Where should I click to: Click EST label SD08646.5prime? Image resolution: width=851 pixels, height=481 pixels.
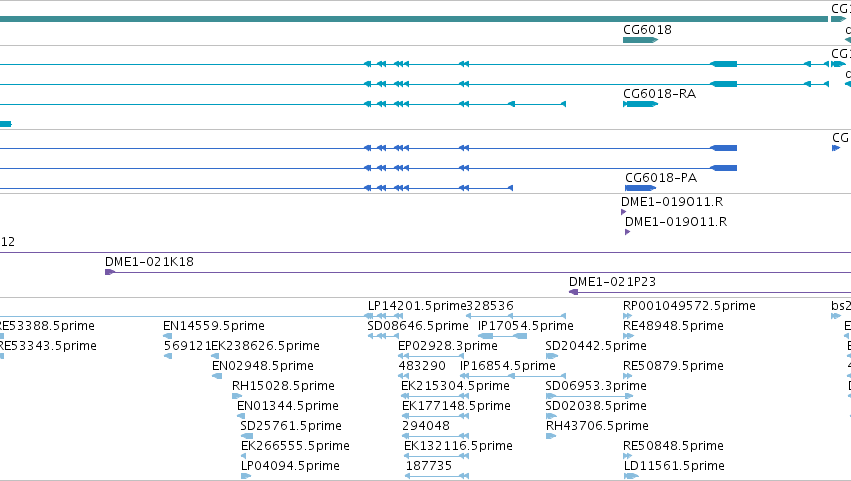[x=418, y=326]
